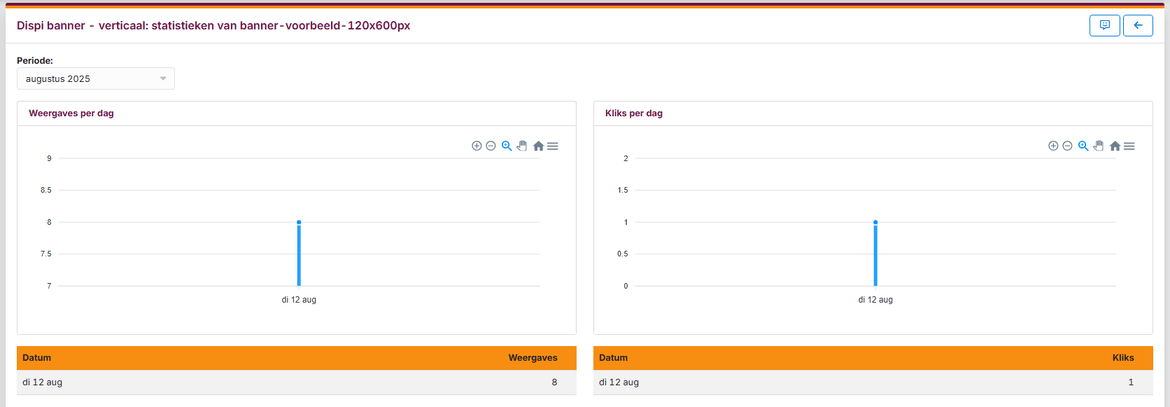Click the blue bar in the Kliks chart
Viewport: 1170px width, 407px height.
tap(875, 255)
